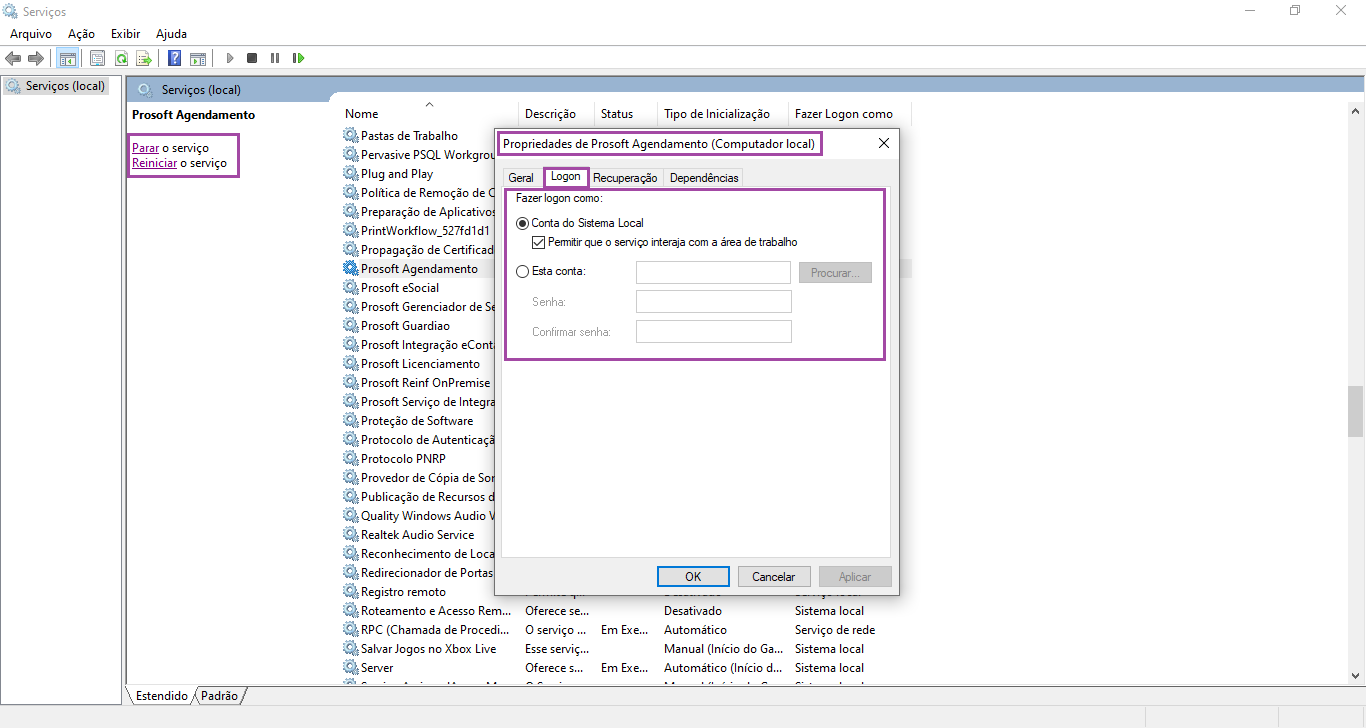1366x728 pixels.
Task: Open the Exibir menu
Action: [x=125, y=34]
